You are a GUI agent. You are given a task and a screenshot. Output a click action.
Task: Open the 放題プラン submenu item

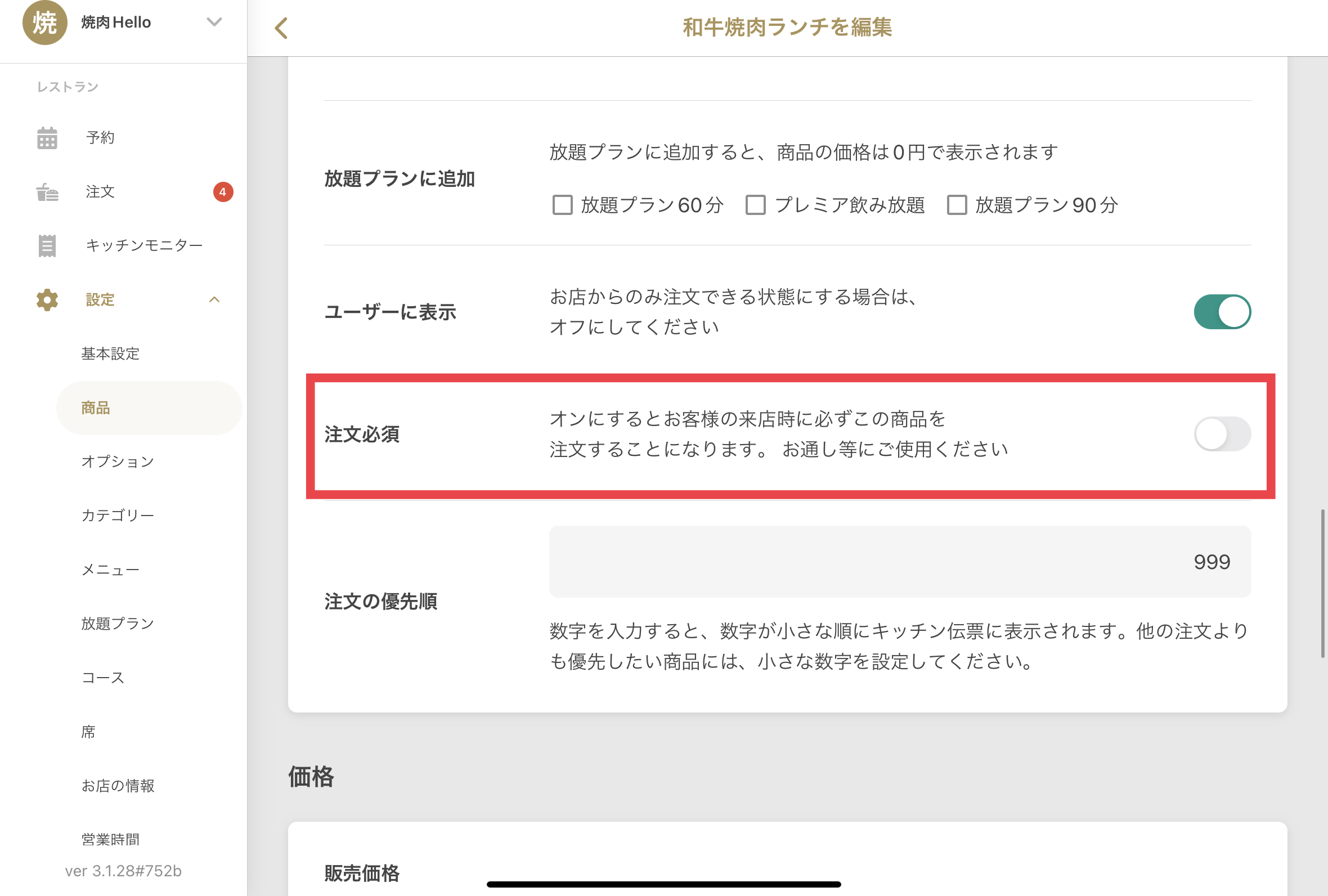118,624
